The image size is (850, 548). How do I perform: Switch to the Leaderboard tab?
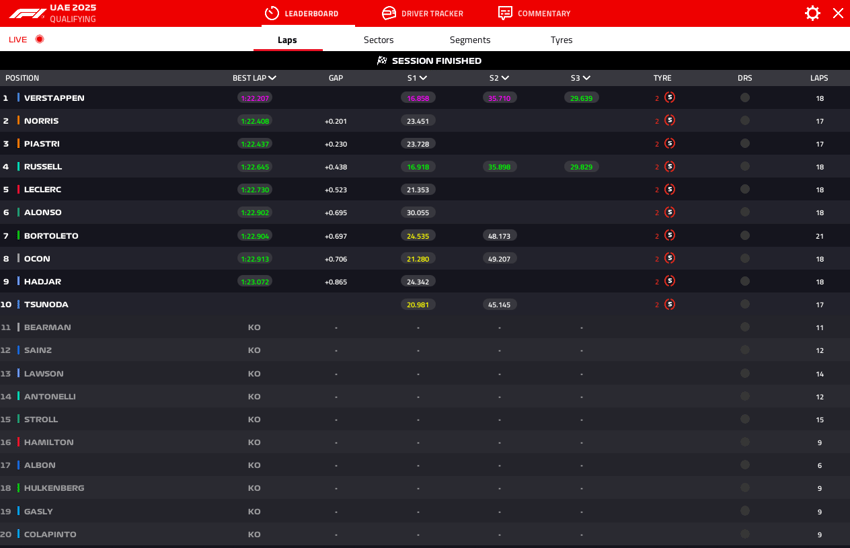click(x=301, y=14)
